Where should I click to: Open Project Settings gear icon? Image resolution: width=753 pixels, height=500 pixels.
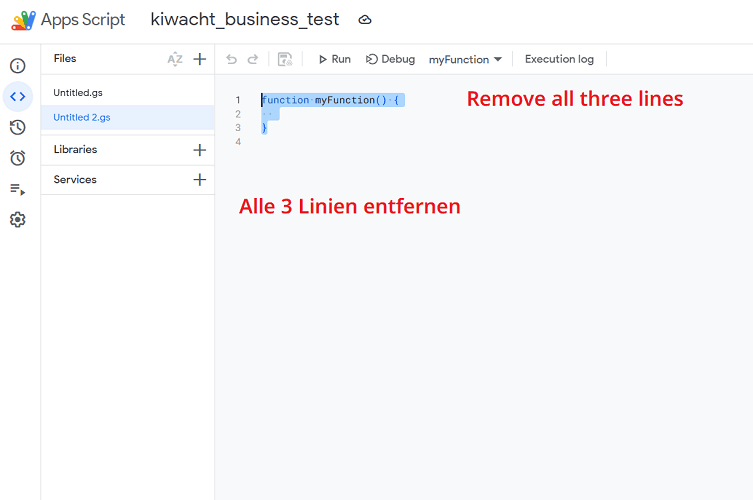tap(18, 220)
